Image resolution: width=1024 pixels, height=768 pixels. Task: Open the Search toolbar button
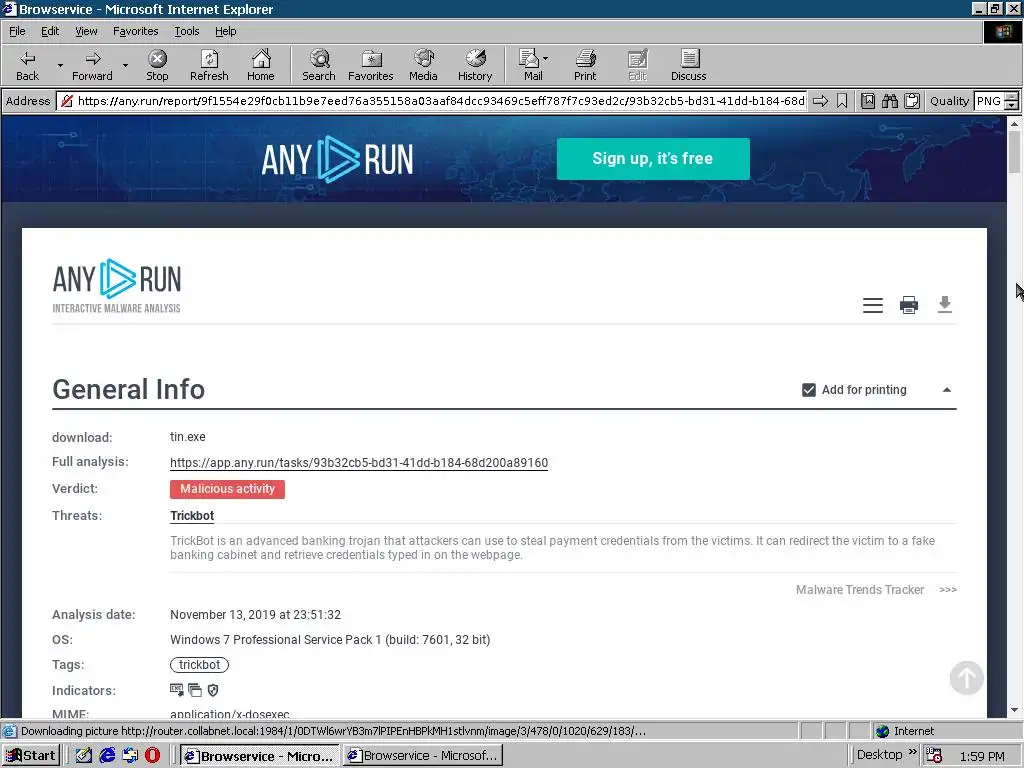coord(319,65)
